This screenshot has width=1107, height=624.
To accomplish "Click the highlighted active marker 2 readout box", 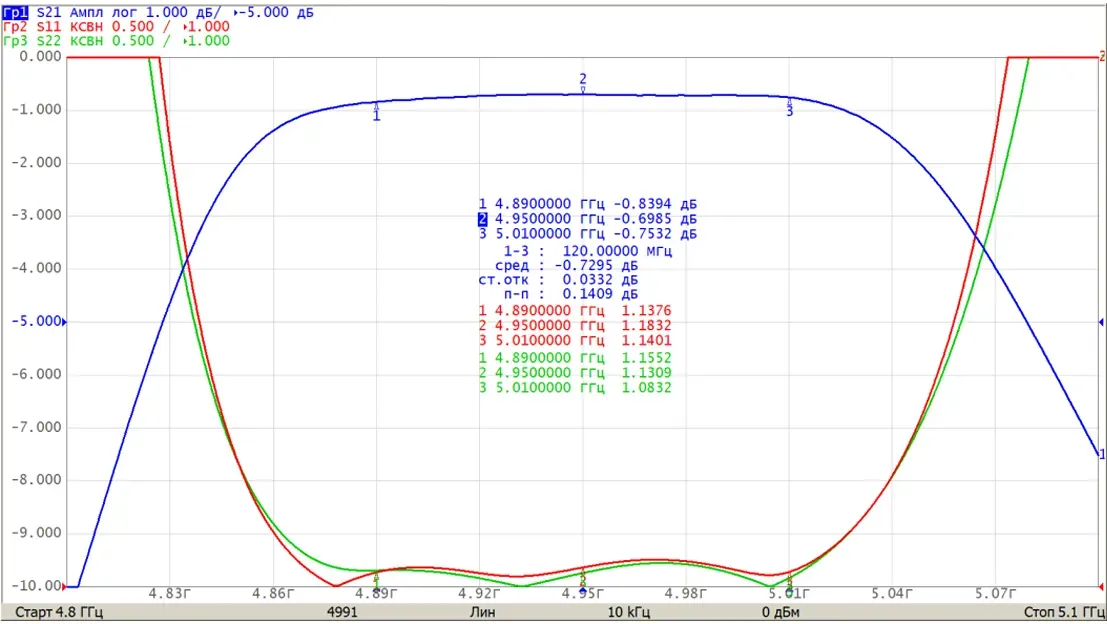I will [482, 219].
